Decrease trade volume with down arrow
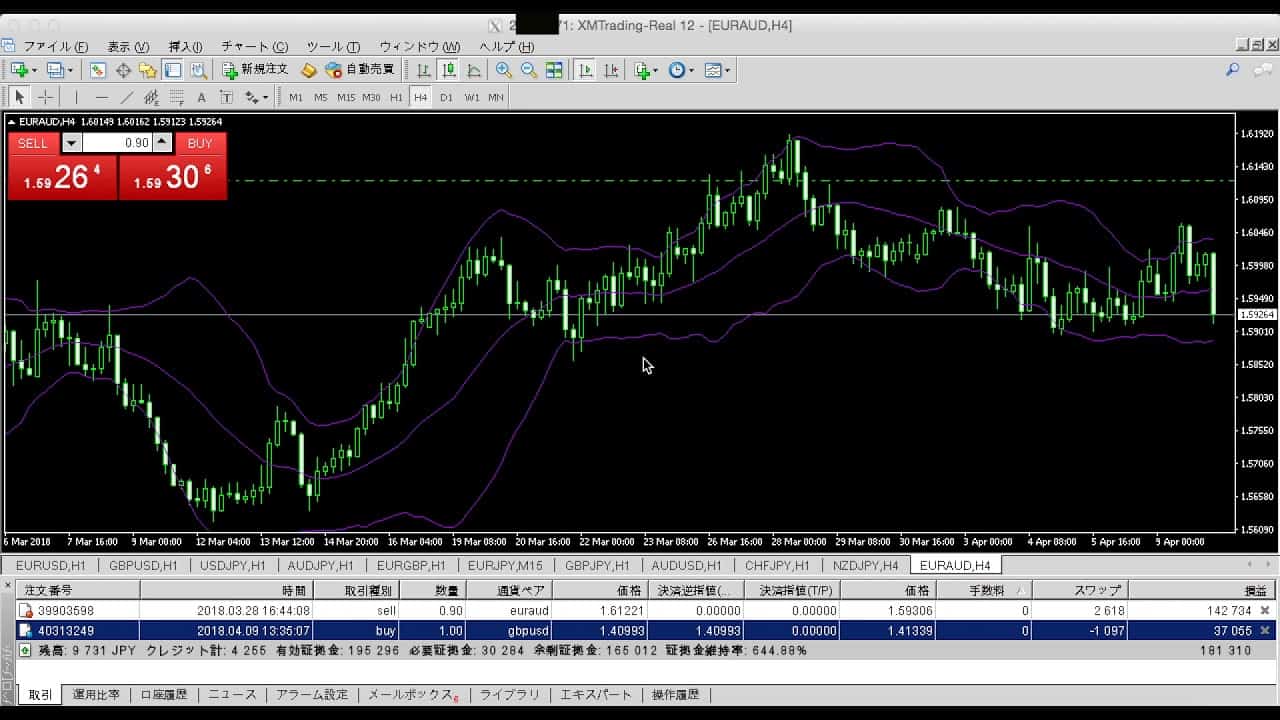 71,143
